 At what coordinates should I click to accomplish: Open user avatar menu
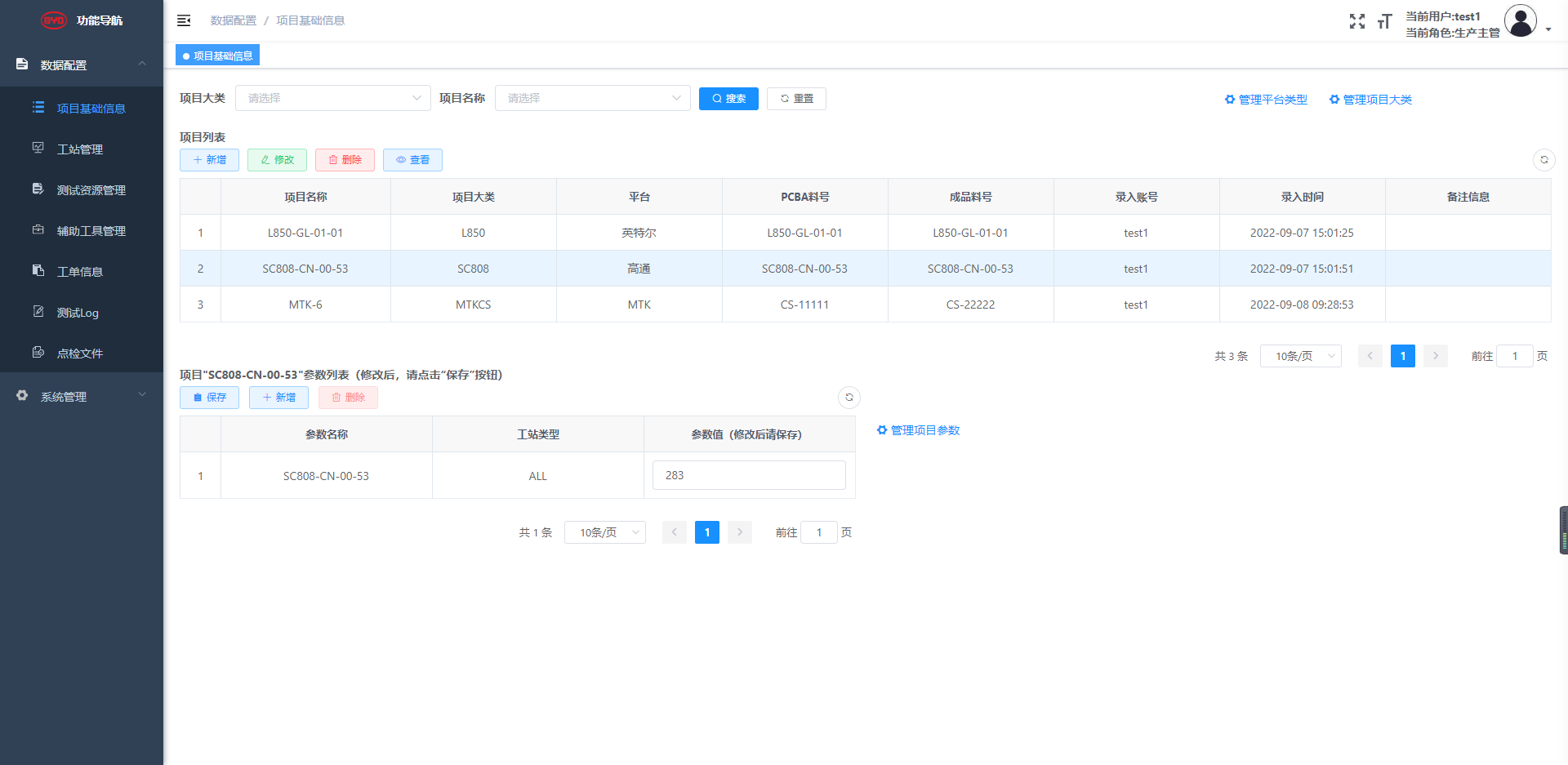click(x=1521, y=21)
